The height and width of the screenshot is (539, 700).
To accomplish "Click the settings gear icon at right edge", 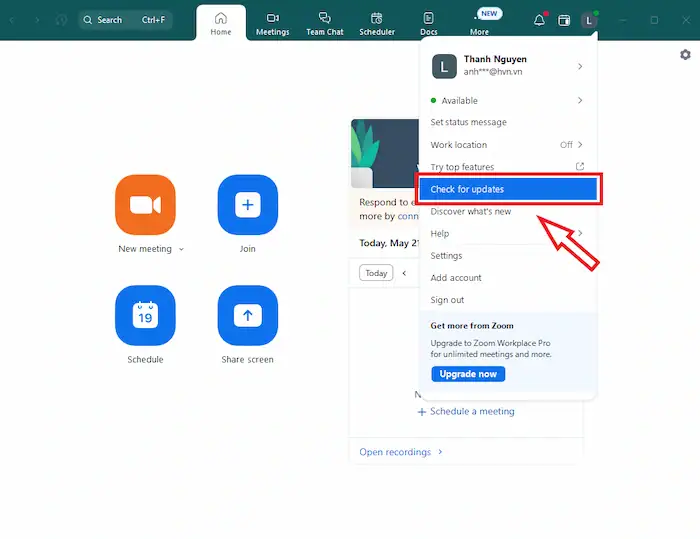I will point(685,55).
